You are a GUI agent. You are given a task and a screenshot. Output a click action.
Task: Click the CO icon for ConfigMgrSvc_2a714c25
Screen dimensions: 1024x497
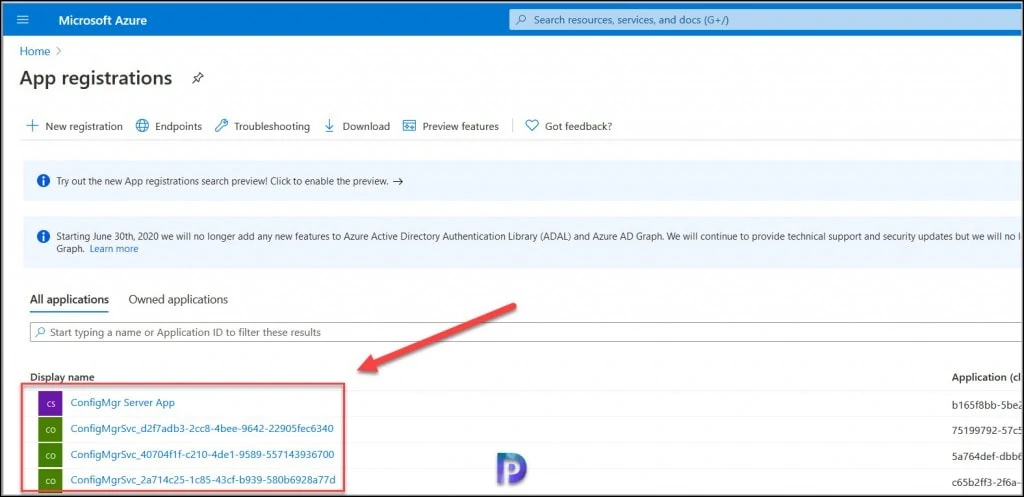coord(50,482)
